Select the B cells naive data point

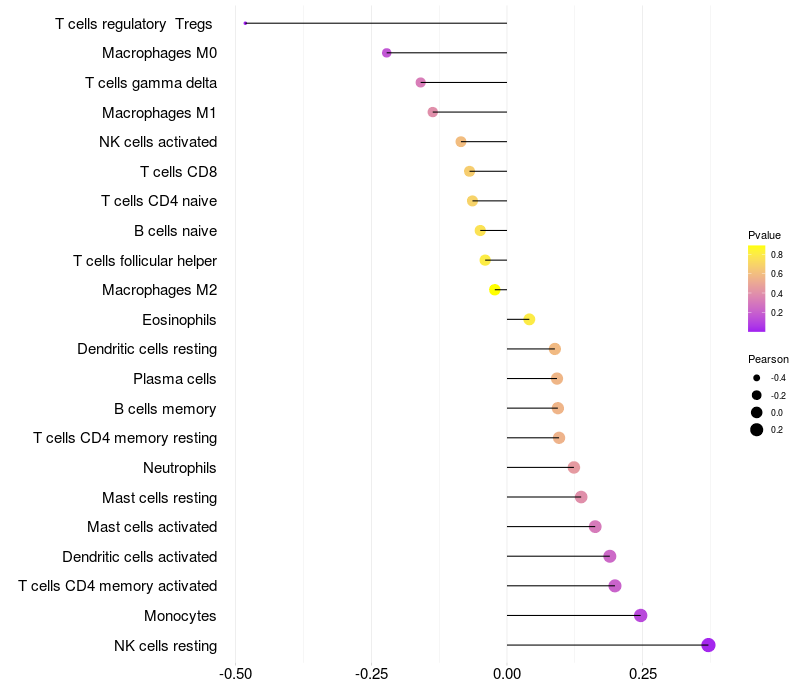coord(480,231)
